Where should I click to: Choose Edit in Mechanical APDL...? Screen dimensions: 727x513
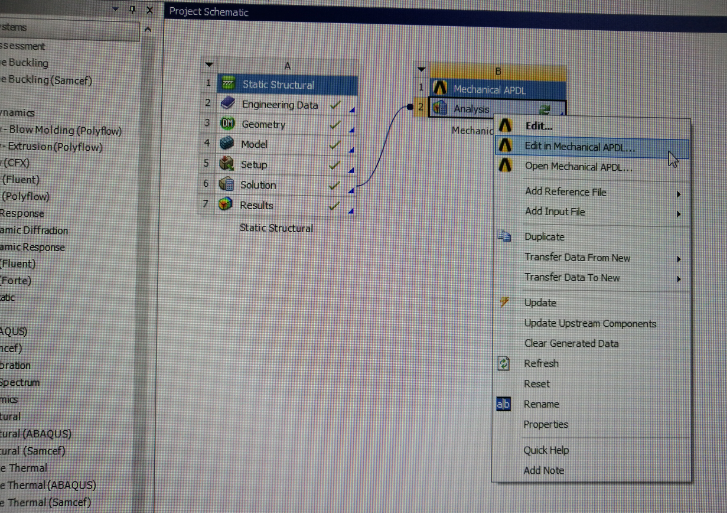coord(592,147)
